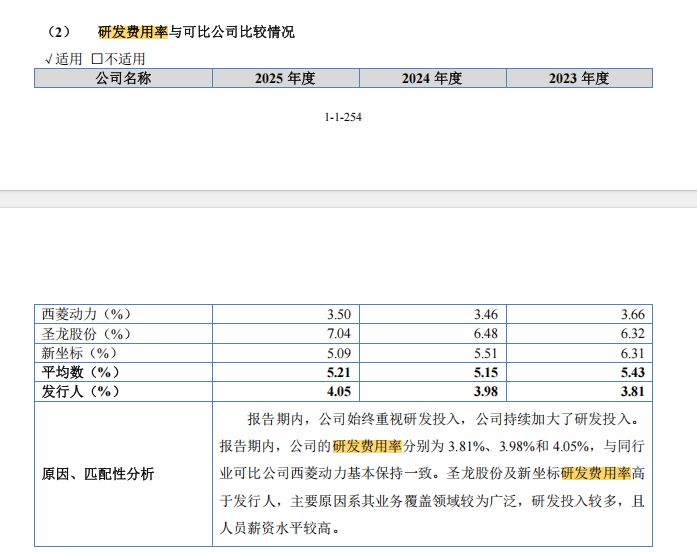Click value 6.48 in 圣龙股份 row
Screen dimensions: 697x553
pos(486,333)
